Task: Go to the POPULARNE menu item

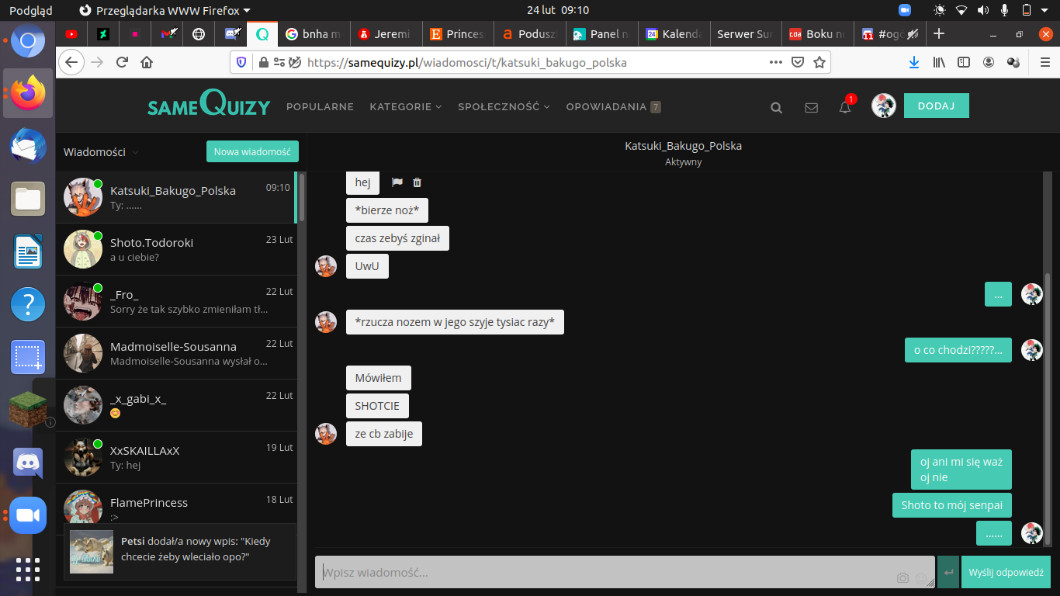Action: pos(320,107)
